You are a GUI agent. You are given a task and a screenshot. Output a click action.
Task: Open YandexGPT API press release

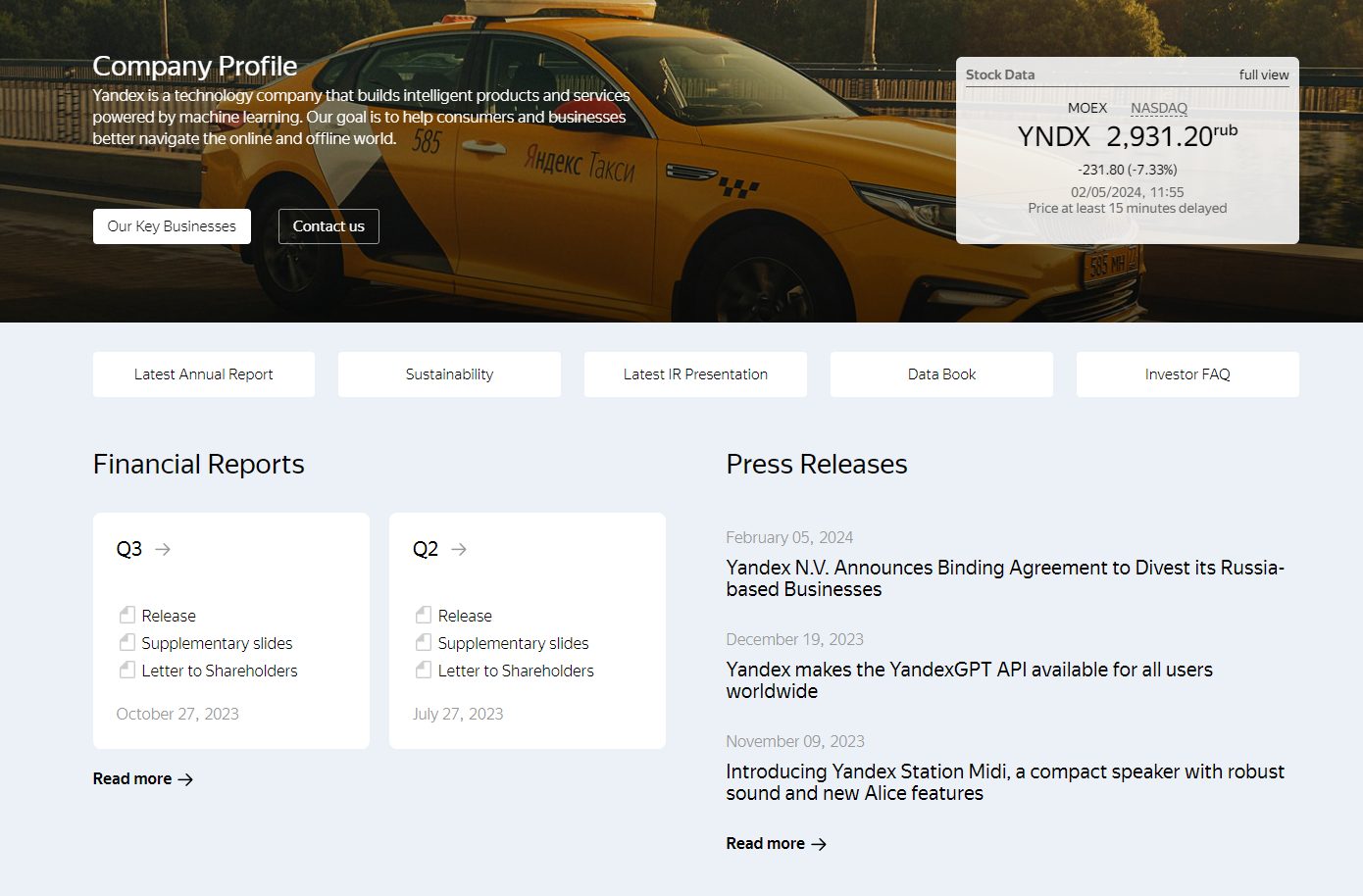pos(969,680)
